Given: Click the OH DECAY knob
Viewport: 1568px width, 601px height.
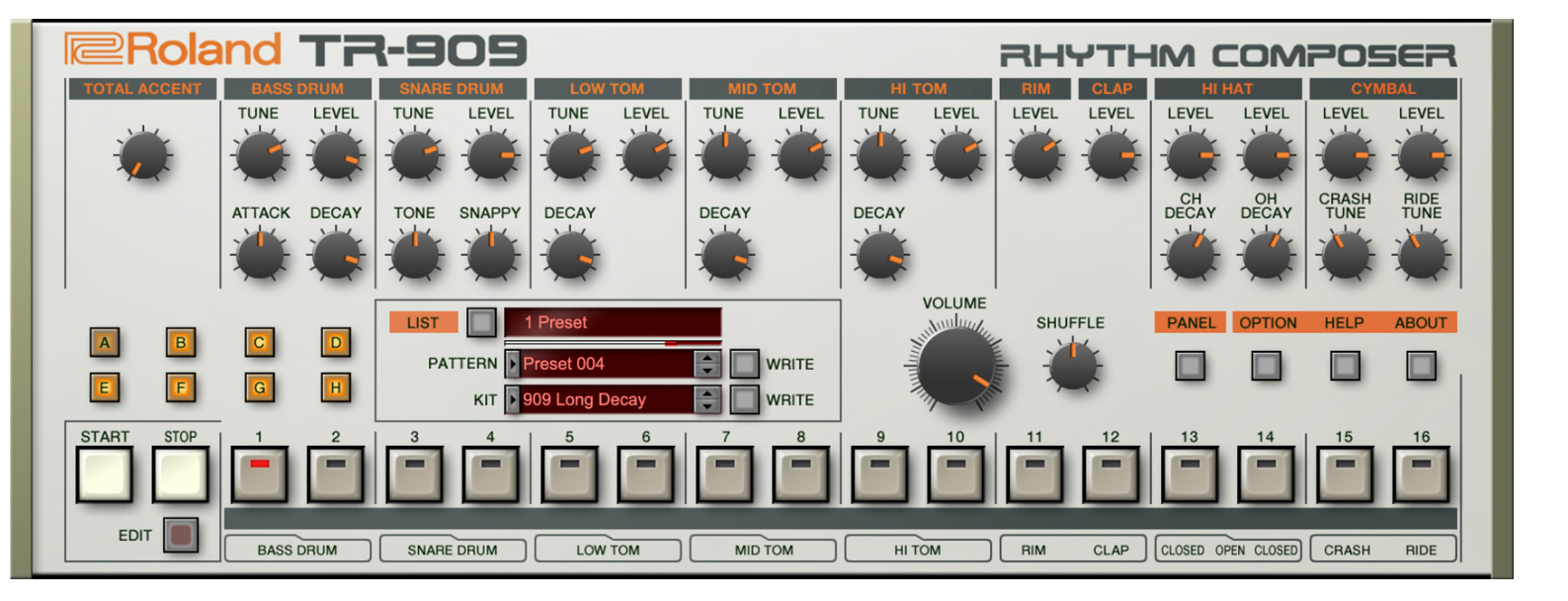Looking at the screenshot, I should [x=1266, y=255].
